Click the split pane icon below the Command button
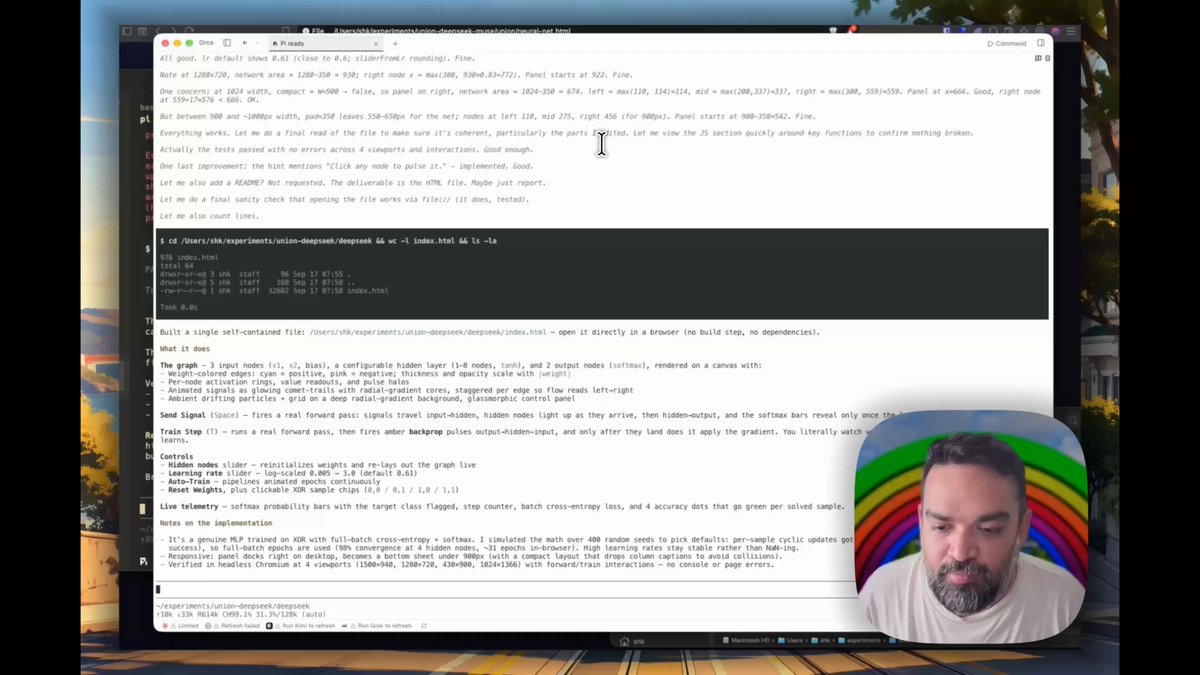 pyautogui.click(x=1037, y=58)
